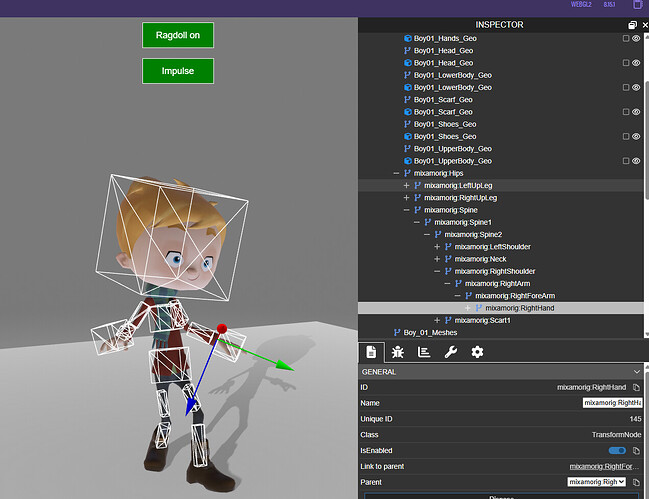Collapse the mixamorig:Spine1 node
This screenshot has width=649, height=499.
(x=417, y=222)
